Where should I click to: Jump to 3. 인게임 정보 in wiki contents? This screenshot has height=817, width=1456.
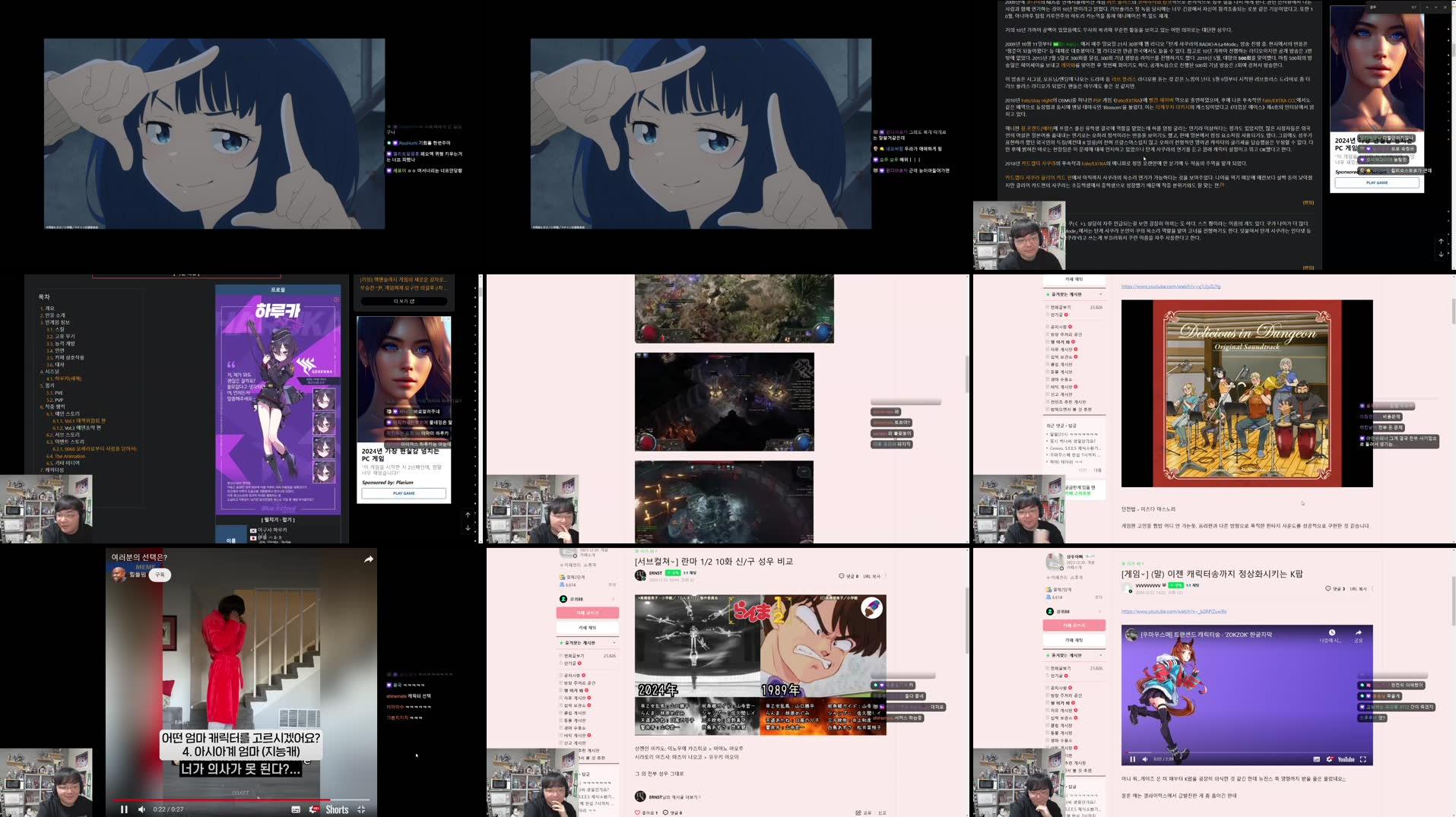(x=55, y=322)
